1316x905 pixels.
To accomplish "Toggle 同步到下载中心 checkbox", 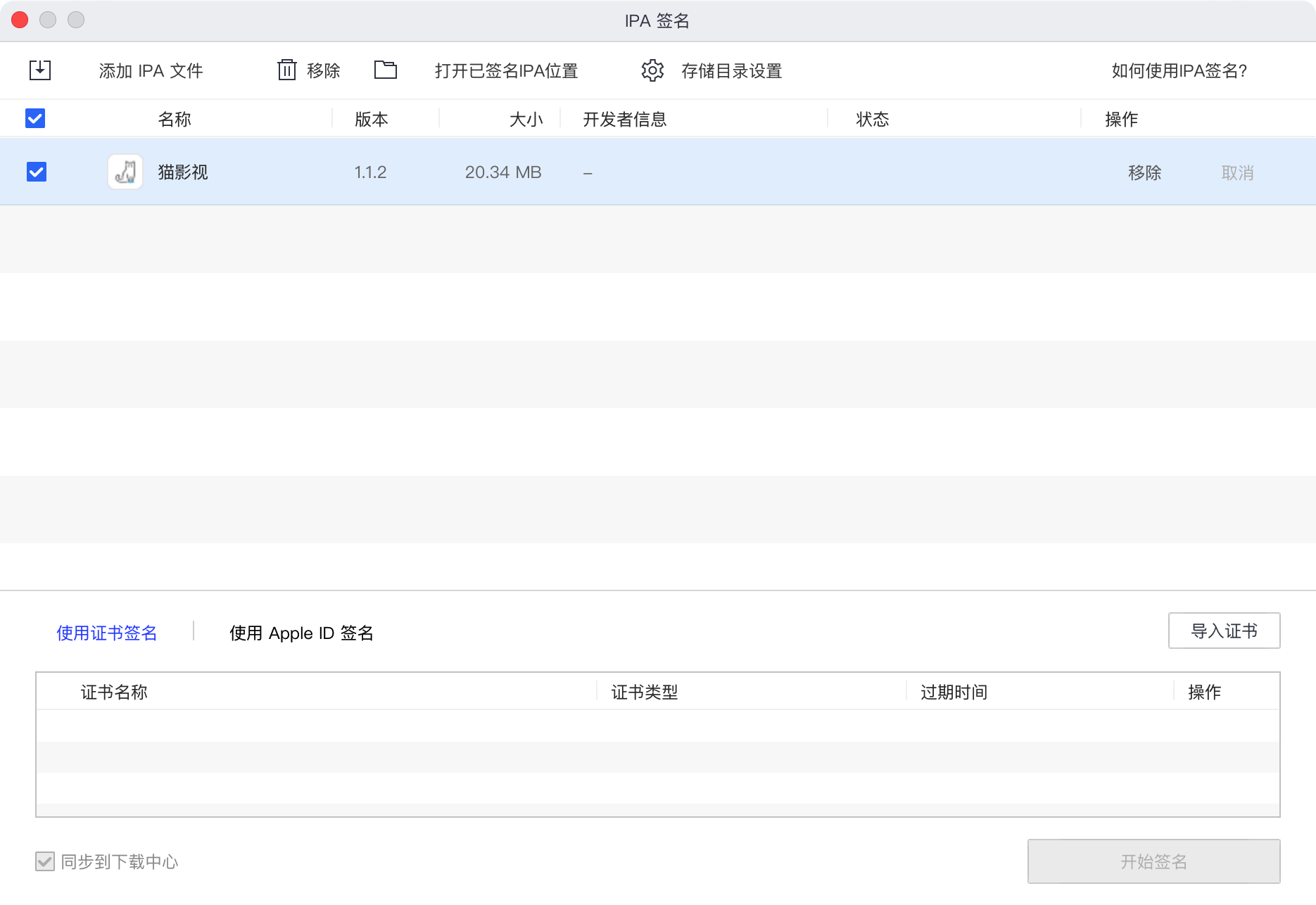I will pos(45,861).
